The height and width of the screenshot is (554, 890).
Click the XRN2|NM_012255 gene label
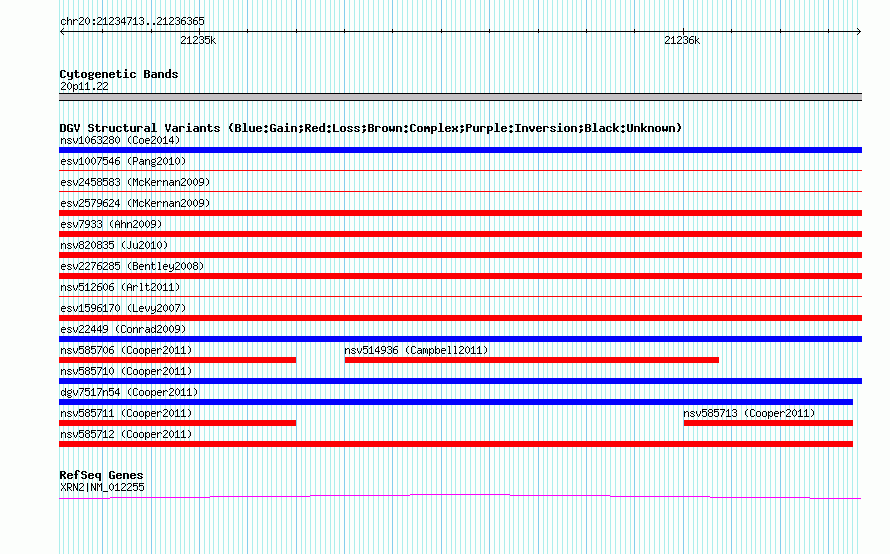click(102, 488)
